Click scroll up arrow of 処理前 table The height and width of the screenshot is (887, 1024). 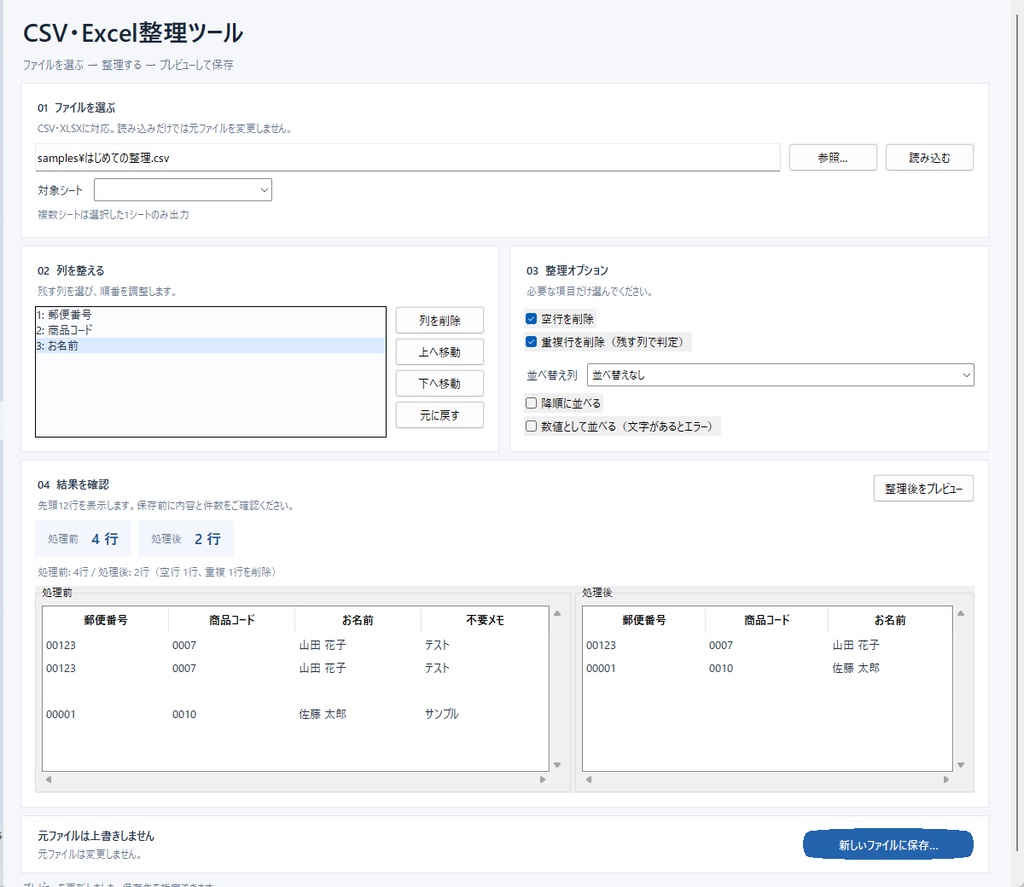[x=557, y=613]
